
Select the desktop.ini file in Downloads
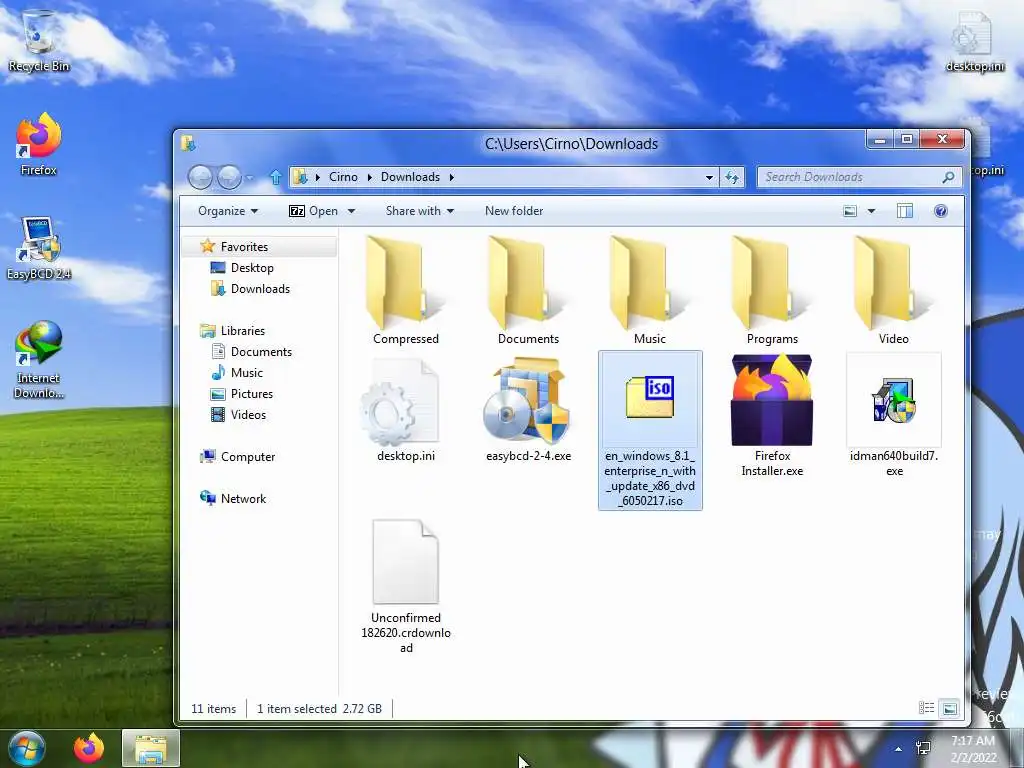pos(405,408)
